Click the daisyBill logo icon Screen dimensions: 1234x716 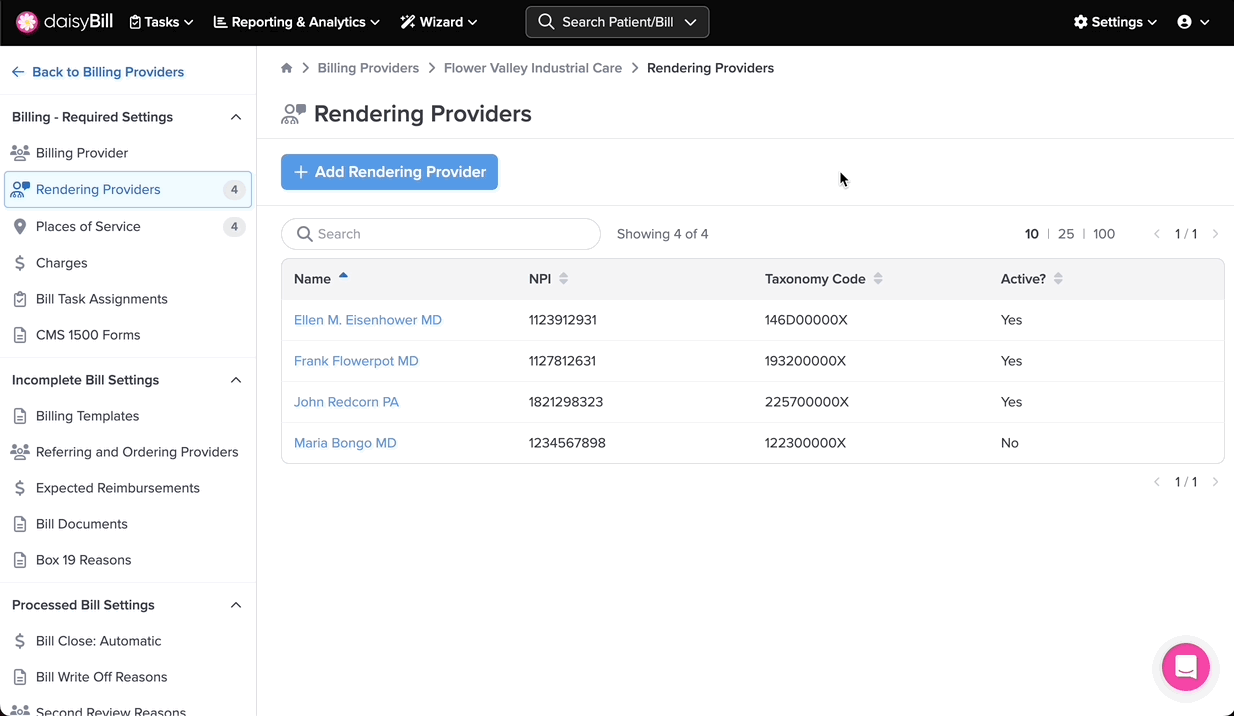pos(27,22)
